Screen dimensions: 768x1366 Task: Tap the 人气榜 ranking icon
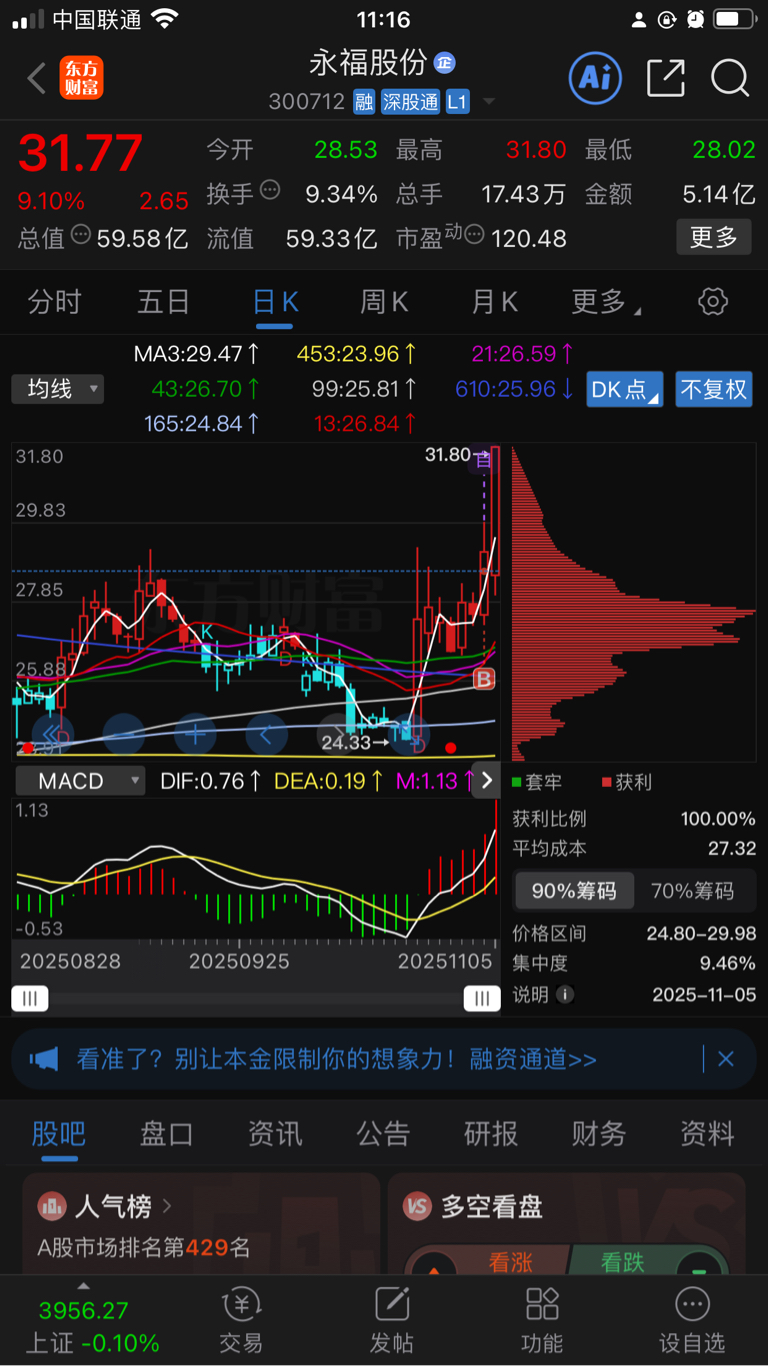tap(51, 1207)
